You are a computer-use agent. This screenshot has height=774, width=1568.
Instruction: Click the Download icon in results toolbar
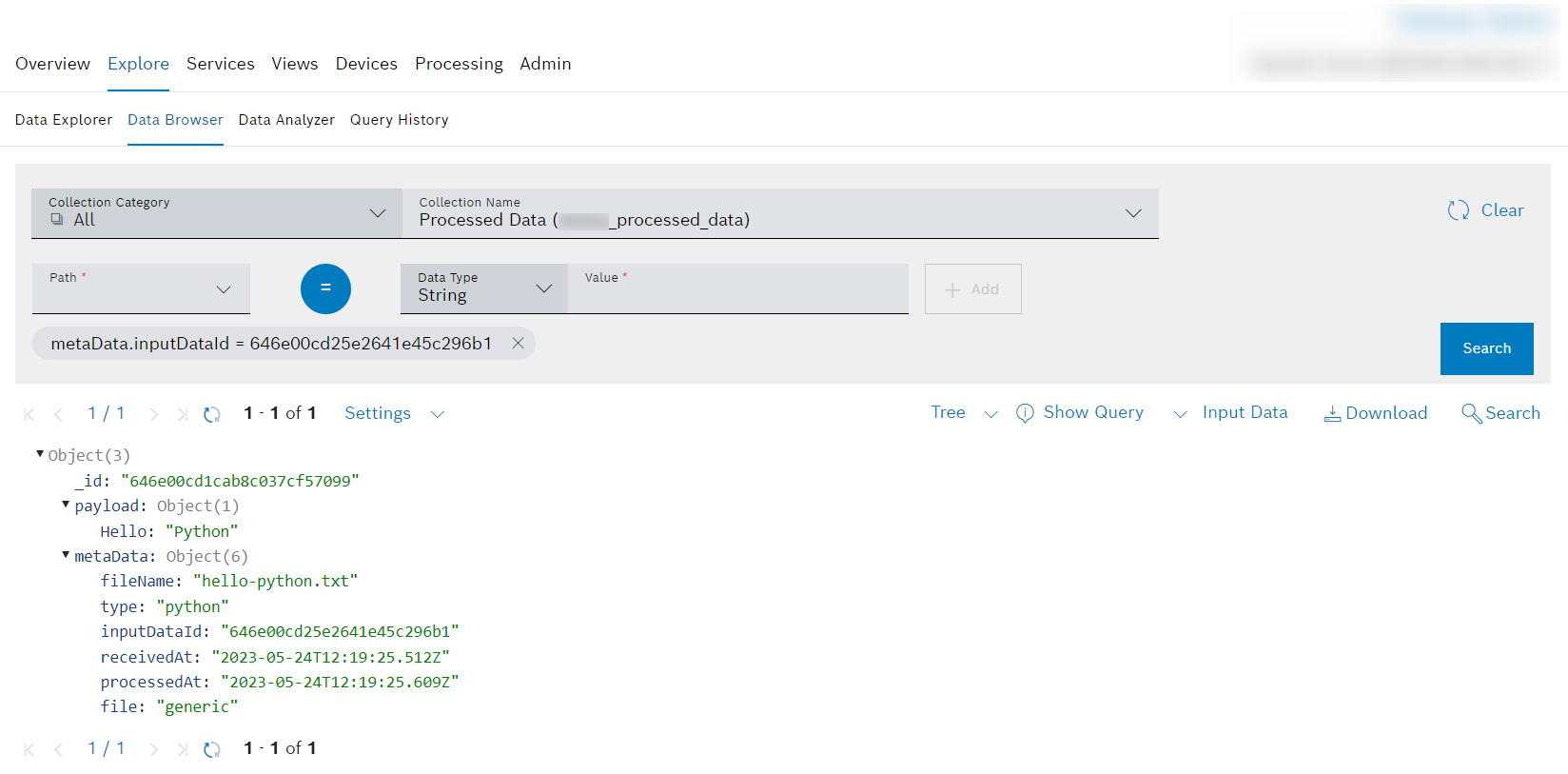click(x=1332, y=413)
